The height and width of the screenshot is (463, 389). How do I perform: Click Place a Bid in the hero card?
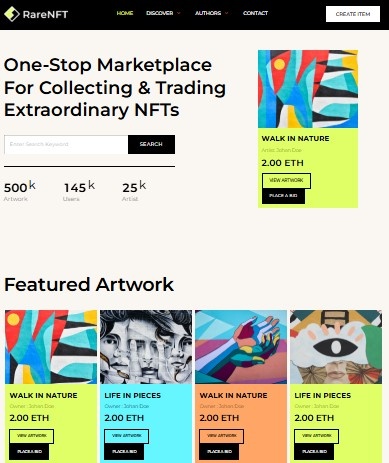pyautogui.click(x=283, y=196)
